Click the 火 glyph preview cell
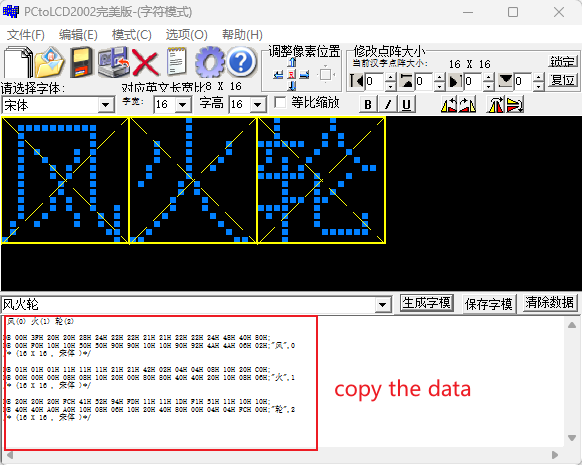582x465 pixels. [193, 180]
